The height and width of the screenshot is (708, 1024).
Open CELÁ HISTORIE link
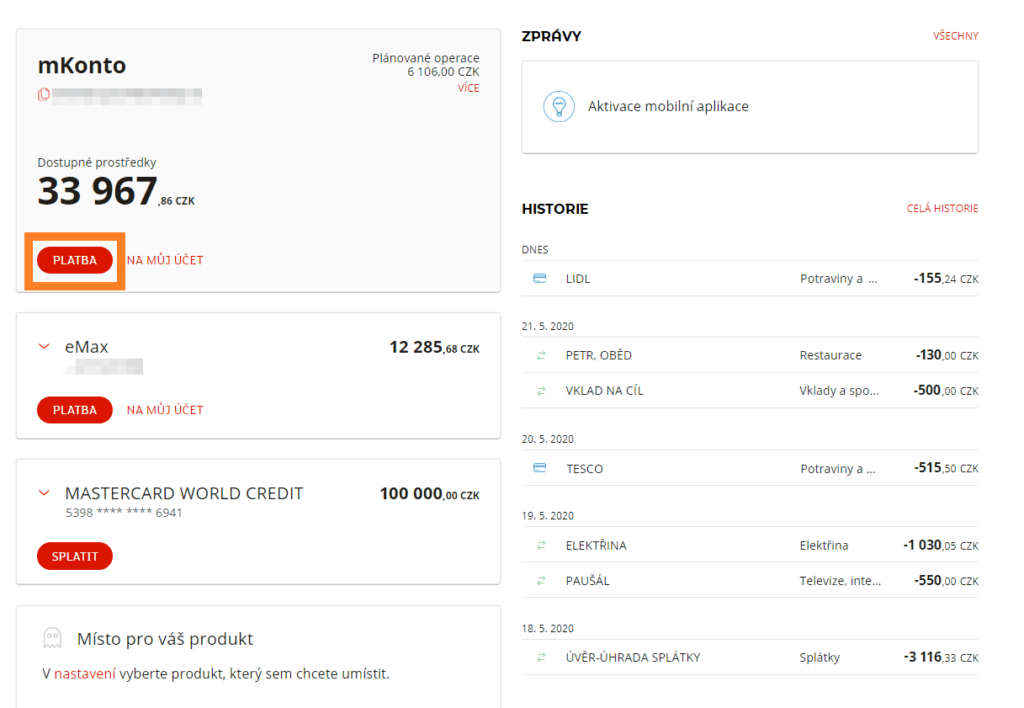coord(942,209)
